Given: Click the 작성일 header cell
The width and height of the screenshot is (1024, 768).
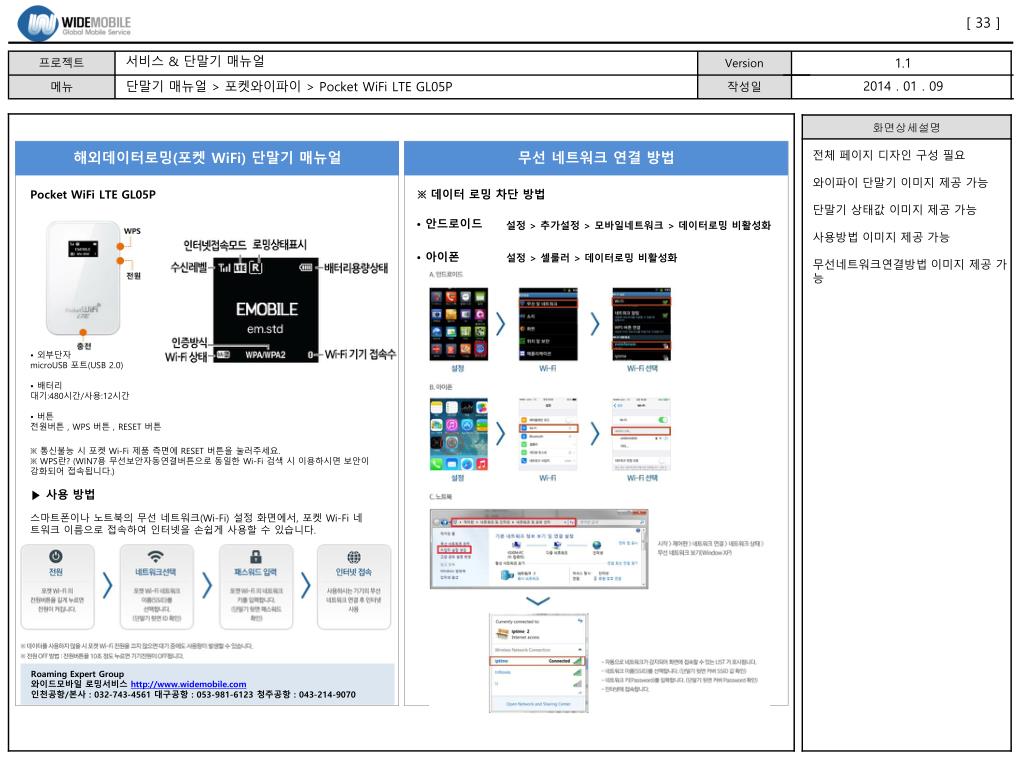Looking at the screenshot, I should [x=744, y=87].
